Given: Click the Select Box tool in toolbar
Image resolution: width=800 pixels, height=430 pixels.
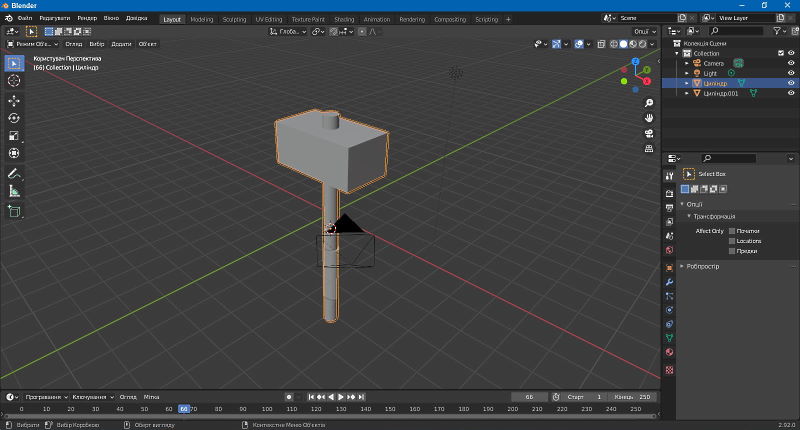Looking at the screenshot, I should (14, 63).
